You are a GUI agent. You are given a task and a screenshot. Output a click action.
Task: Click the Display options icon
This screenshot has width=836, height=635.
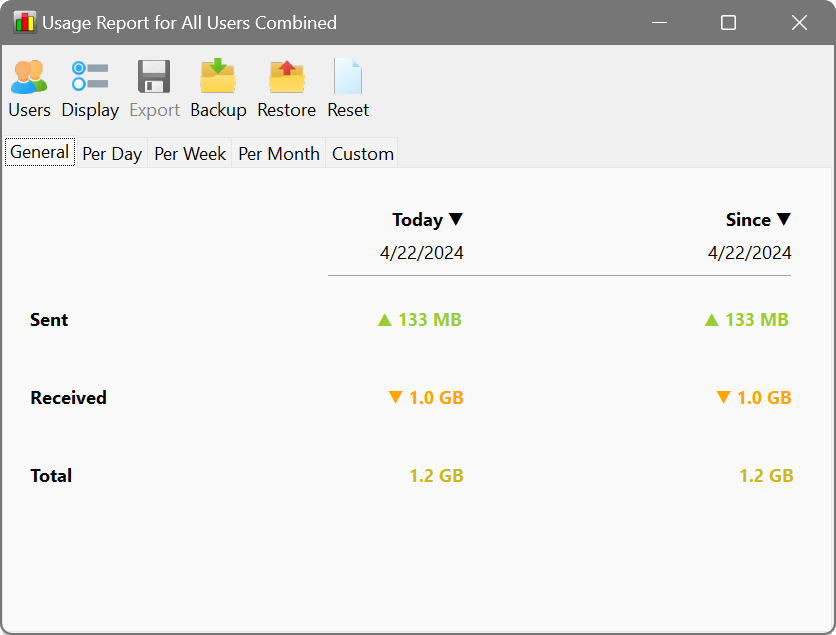pyautogui.click(x=90, y=78)
